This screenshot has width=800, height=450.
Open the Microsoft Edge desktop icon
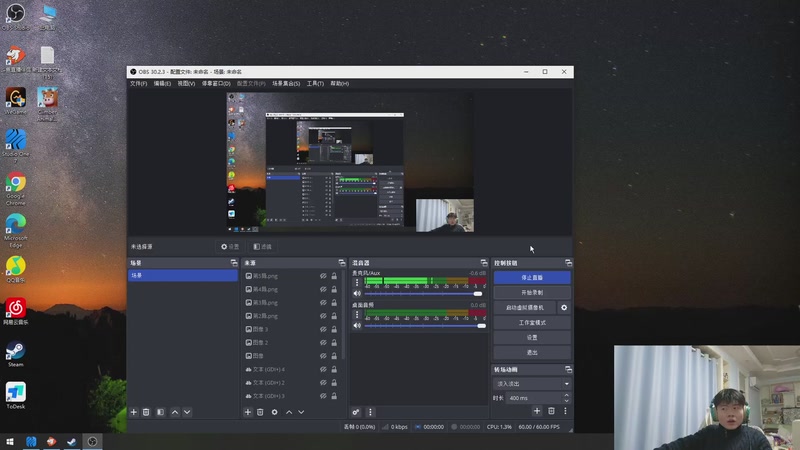(x=15, y=231)
